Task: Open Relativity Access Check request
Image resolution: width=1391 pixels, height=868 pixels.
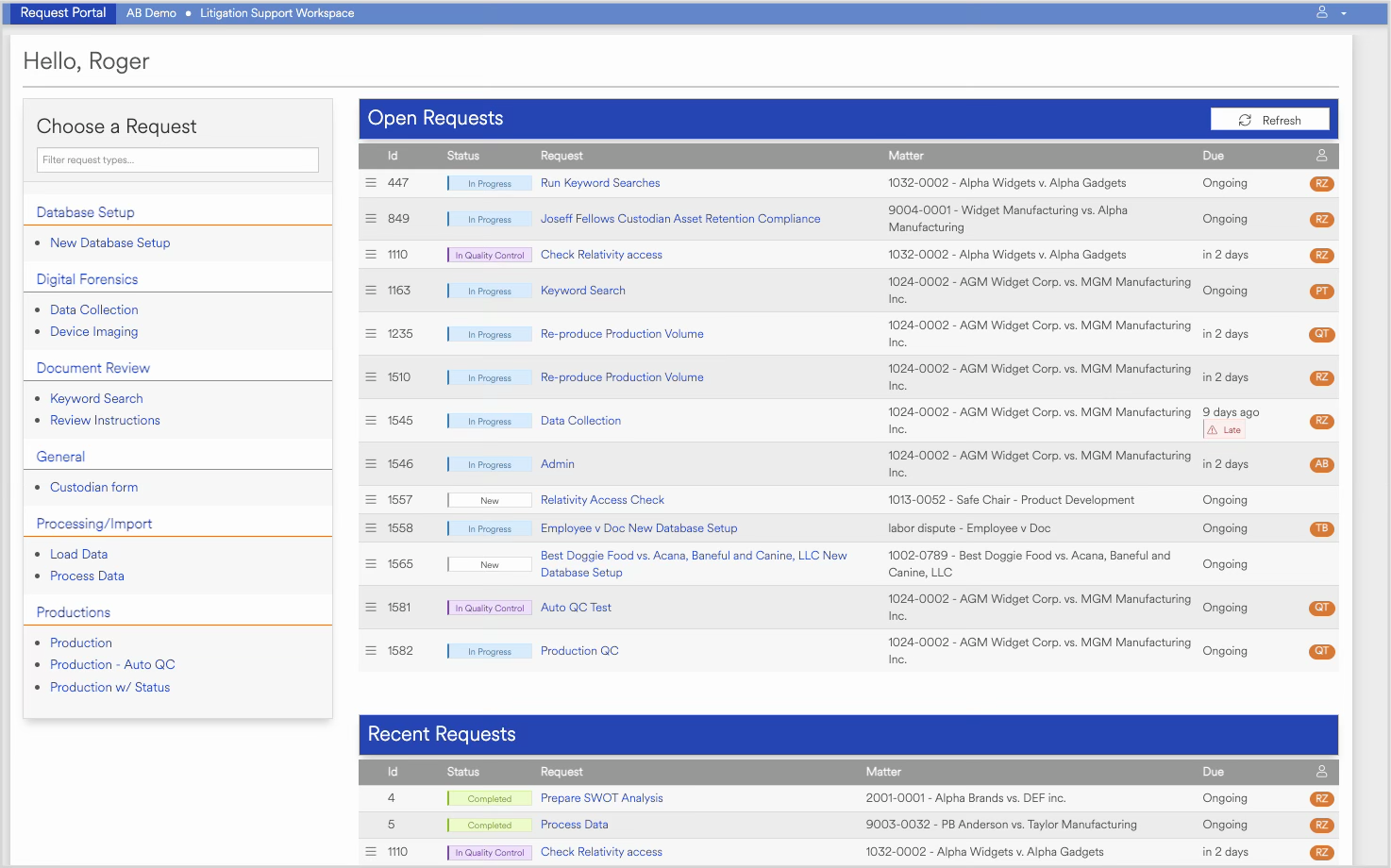Action: pos(602,500)
